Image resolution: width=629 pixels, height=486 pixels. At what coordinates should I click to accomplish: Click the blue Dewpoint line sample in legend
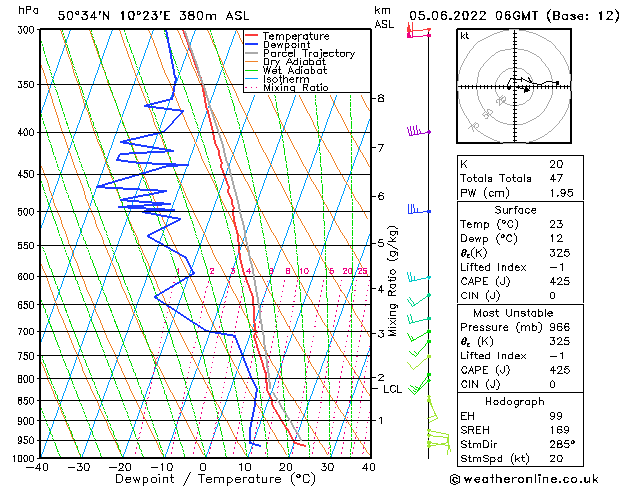coord(251,44)
